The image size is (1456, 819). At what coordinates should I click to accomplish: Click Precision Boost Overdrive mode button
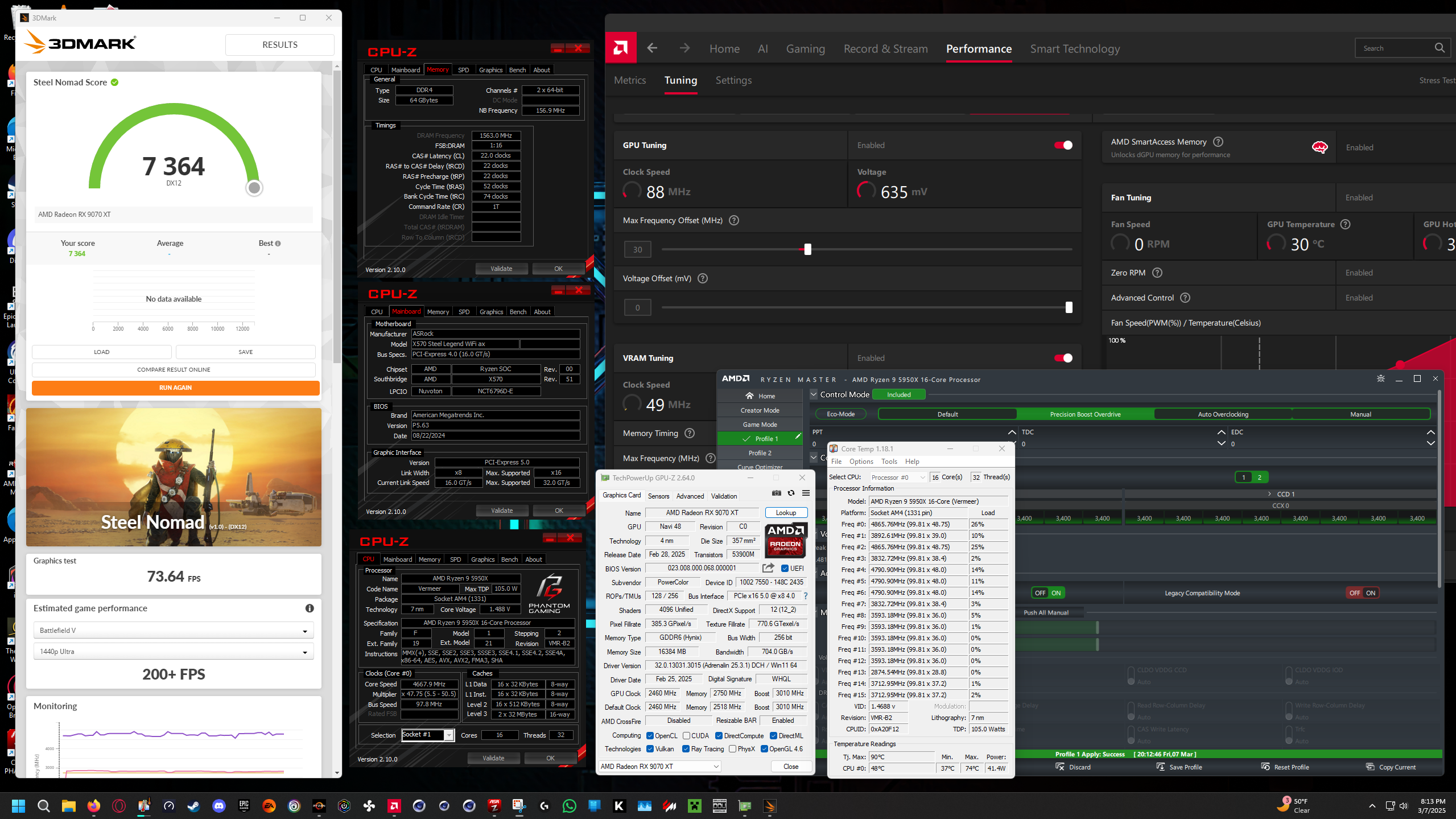[1085, 414]
